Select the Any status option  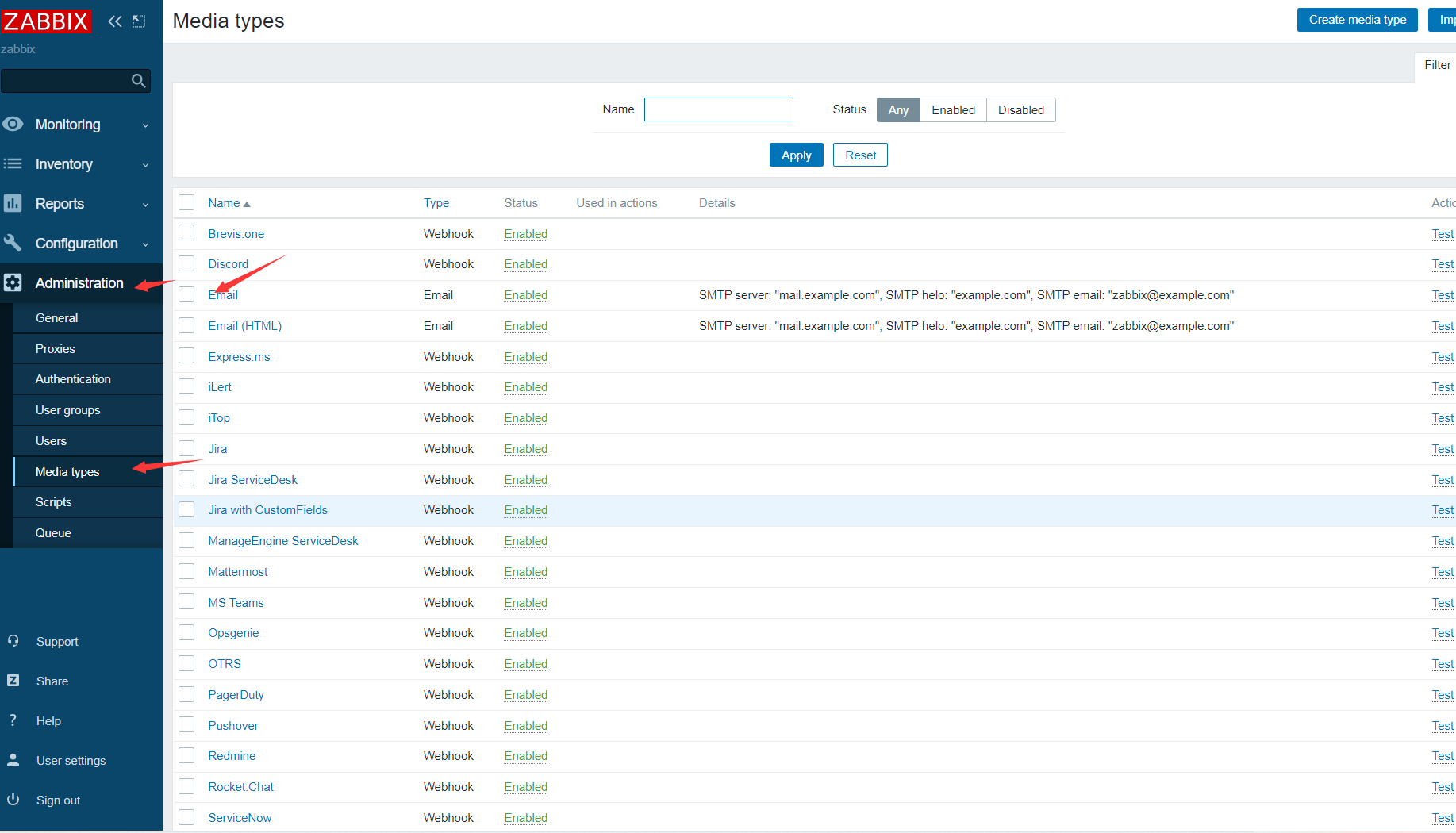tap(898, 109)
